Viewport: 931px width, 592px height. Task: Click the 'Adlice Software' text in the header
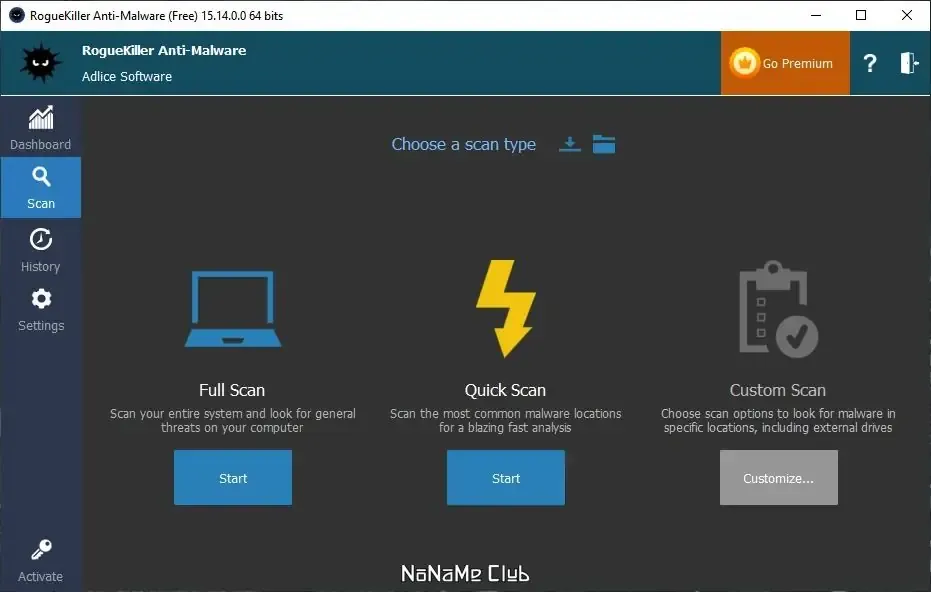click(127, 77)
